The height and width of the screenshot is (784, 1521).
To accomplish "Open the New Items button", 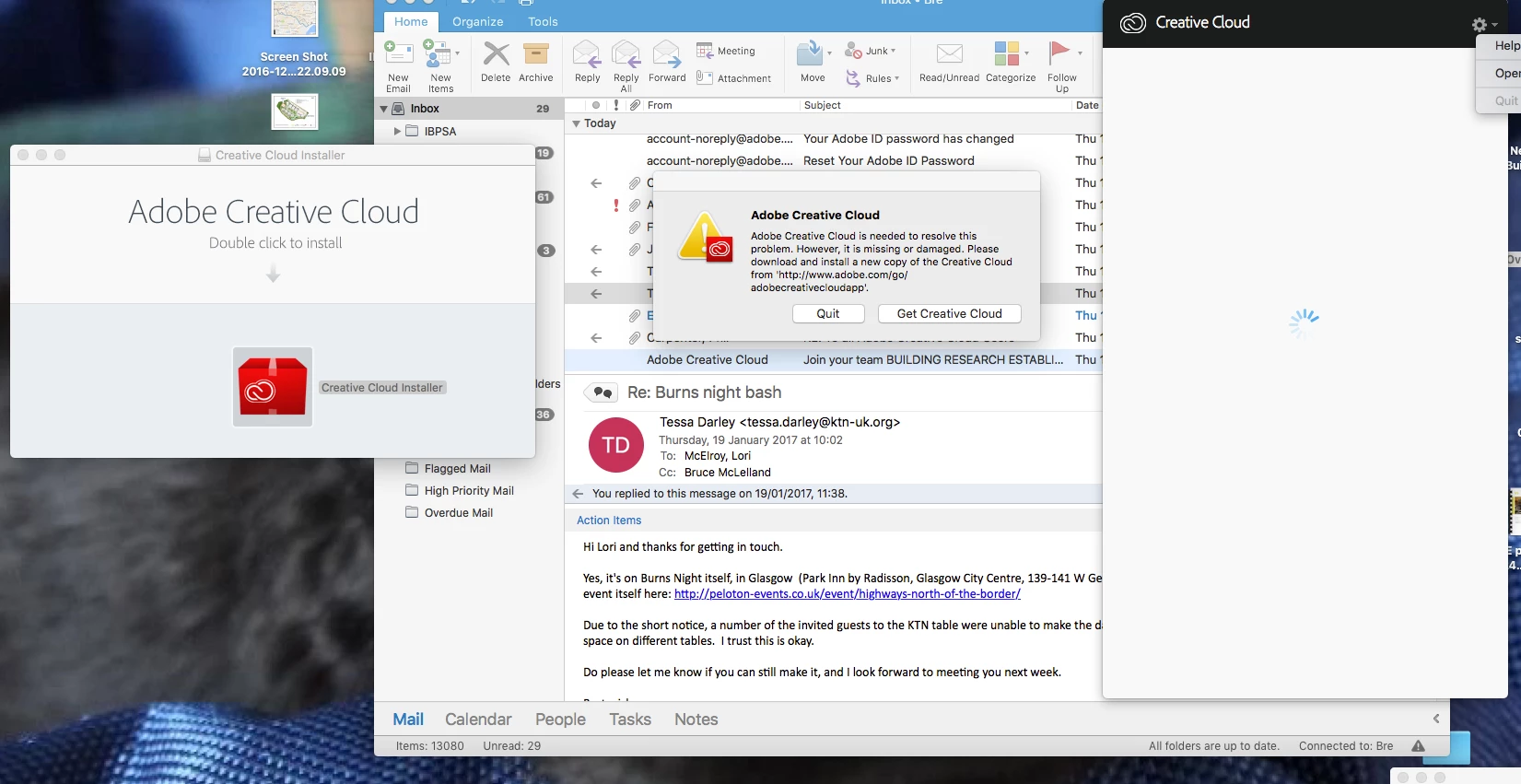I will click(x=440, y=64).
